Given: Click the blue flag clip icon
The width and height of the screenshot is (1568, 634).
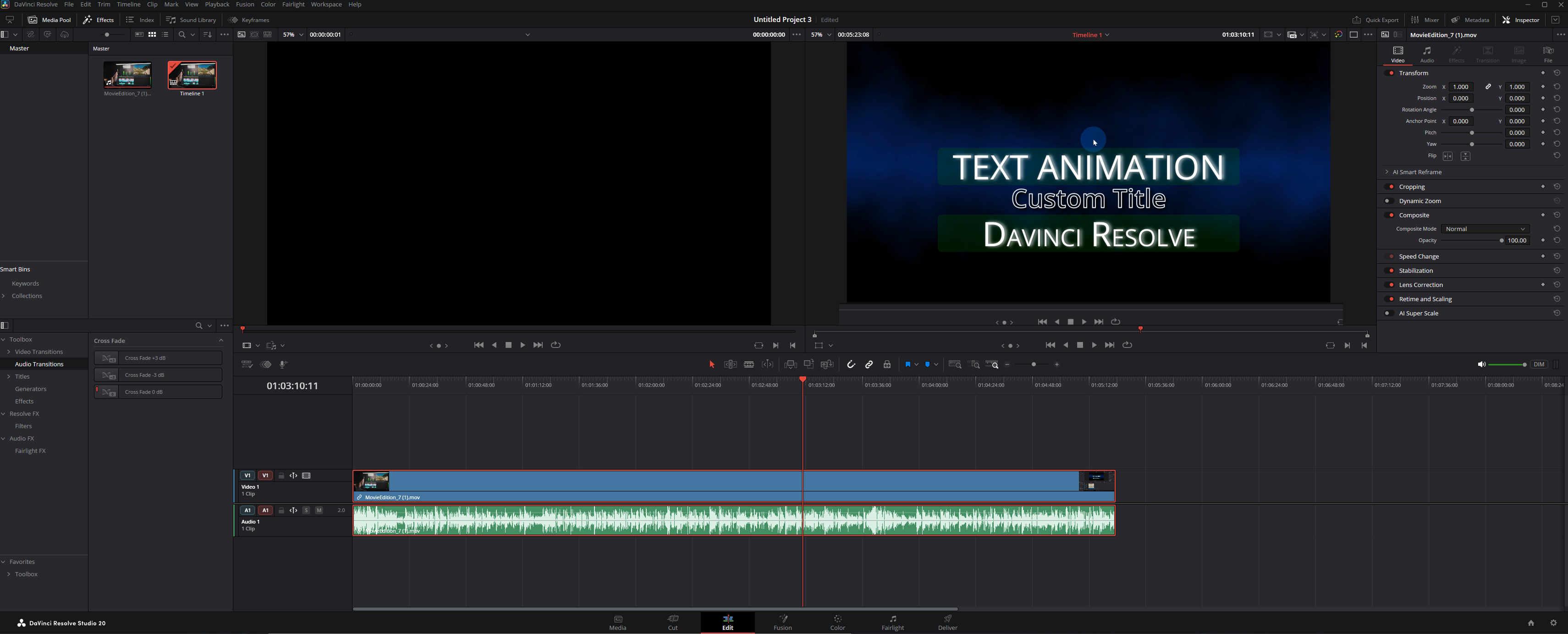Looking at the screenshot, I should [907, 364].
